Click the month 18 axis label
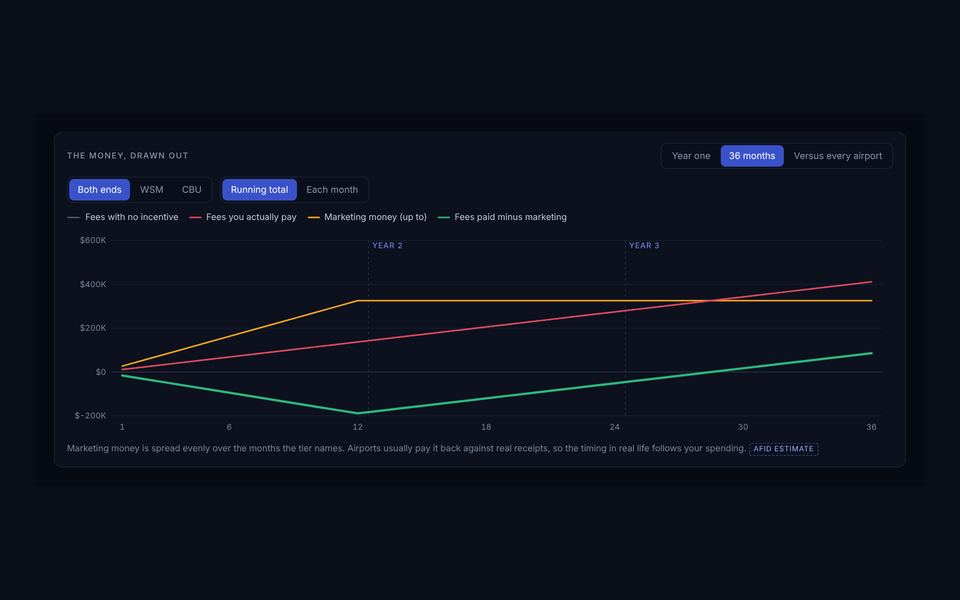960x600 pixels. pyautogui.click(x=486, y=427)
